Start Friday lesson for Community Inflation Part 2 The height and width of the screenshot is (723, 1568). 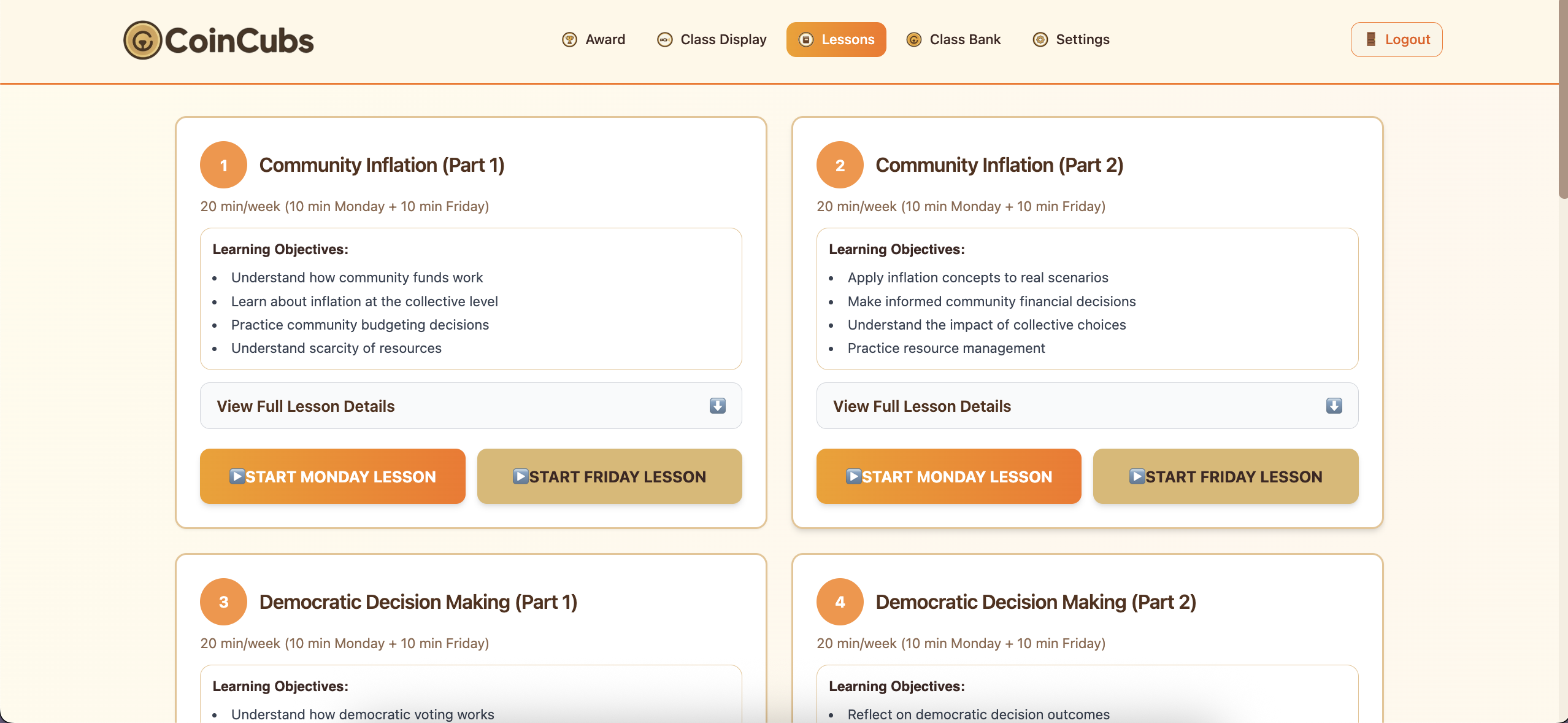1225,477
